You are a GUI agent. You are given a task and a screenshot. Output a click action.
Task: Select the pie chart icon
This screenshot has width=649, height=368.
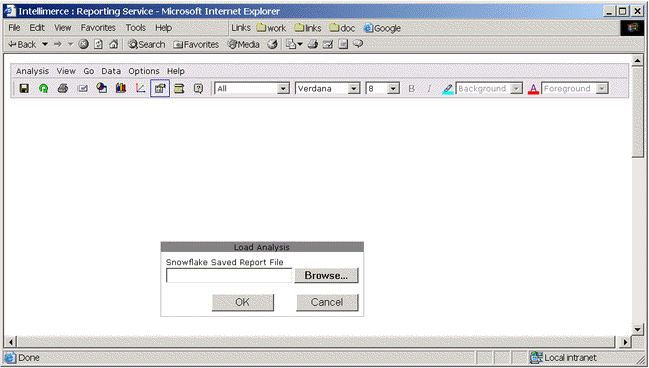point(101,88)
